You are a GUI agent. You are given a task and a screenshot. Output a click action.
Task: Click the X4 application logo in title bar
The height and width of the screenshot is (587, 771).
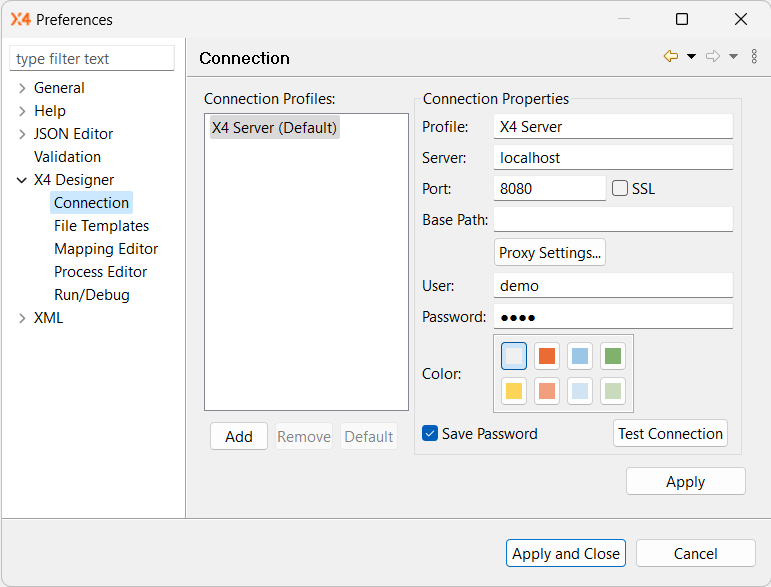pos(20,19)
